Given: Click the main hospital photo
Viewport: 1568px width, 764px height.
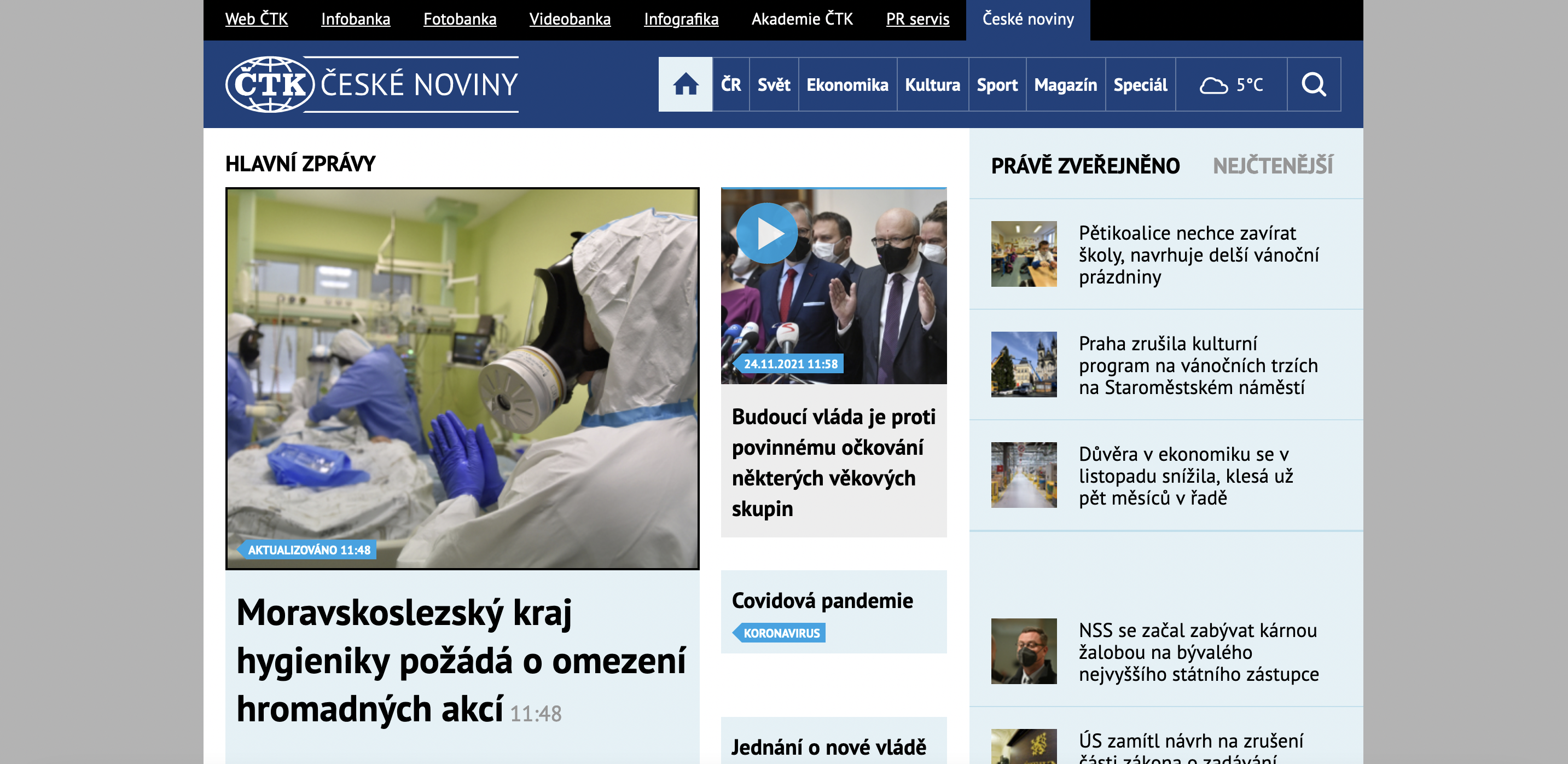Looking at the screenshot, I should [462, 378].
